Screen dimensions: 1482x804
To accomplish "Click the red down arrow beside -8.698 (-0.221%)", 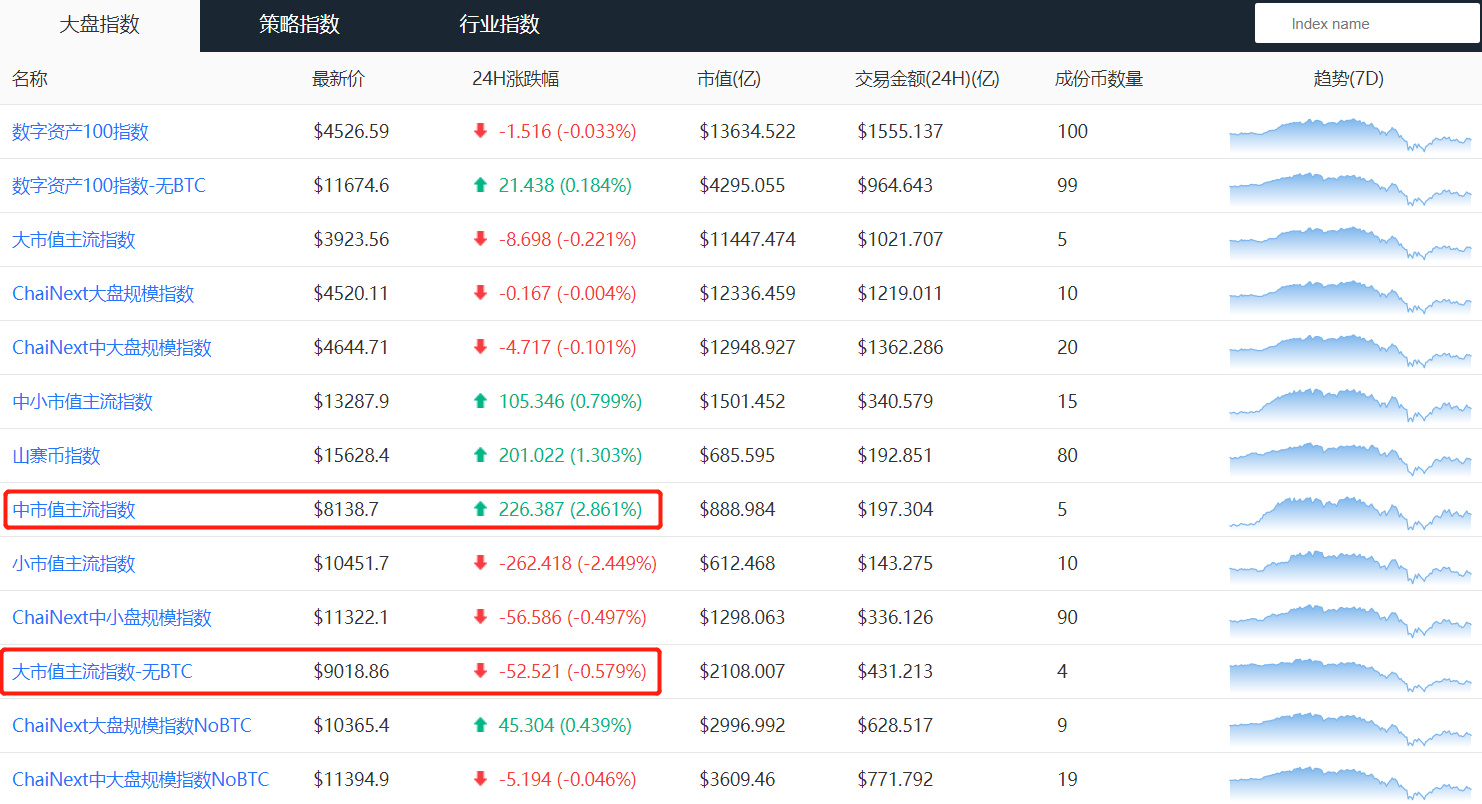I will click(480, 239).
